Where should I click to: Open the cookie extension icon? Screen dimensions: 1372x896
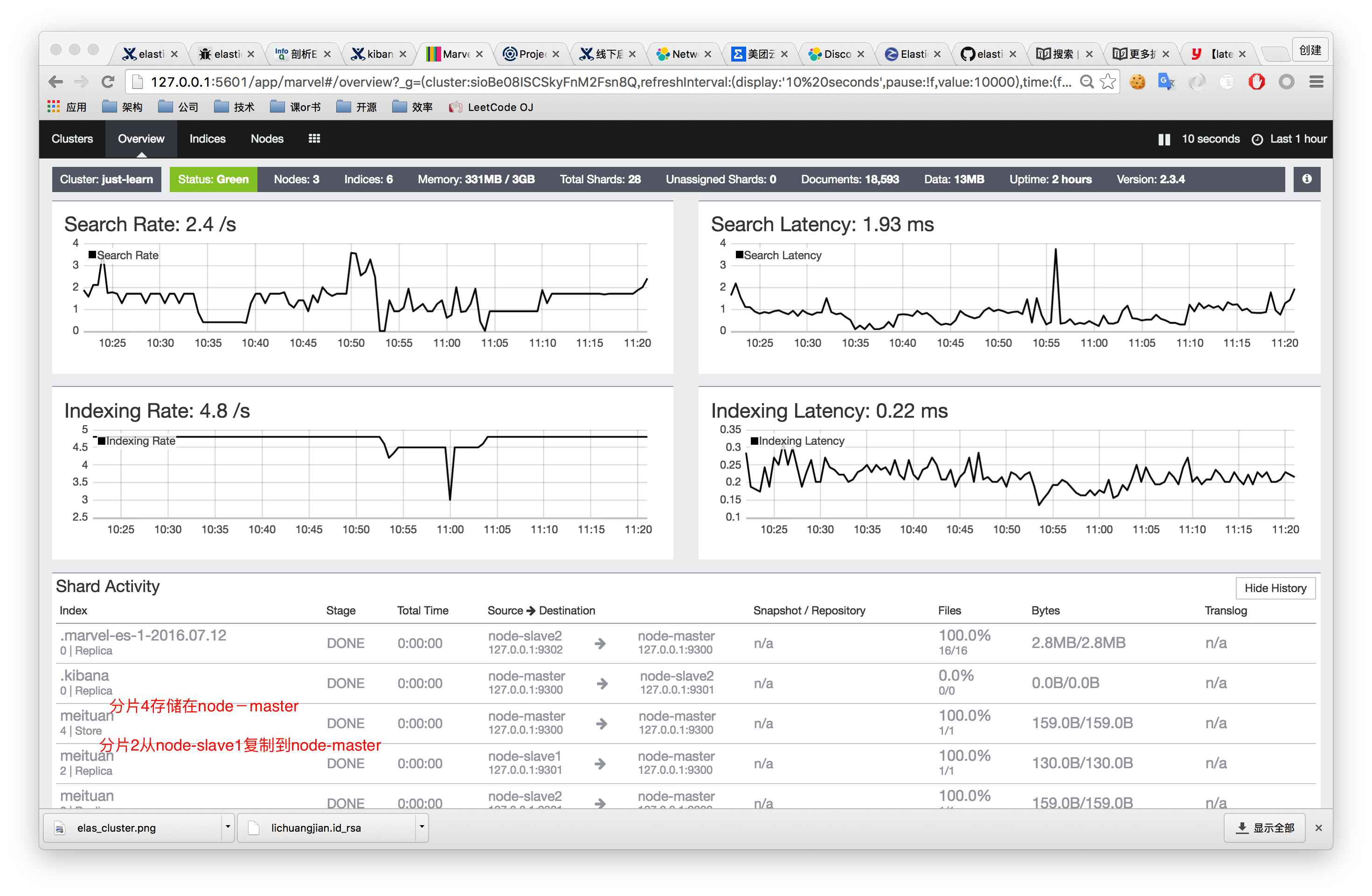(x=1137, y=82)
